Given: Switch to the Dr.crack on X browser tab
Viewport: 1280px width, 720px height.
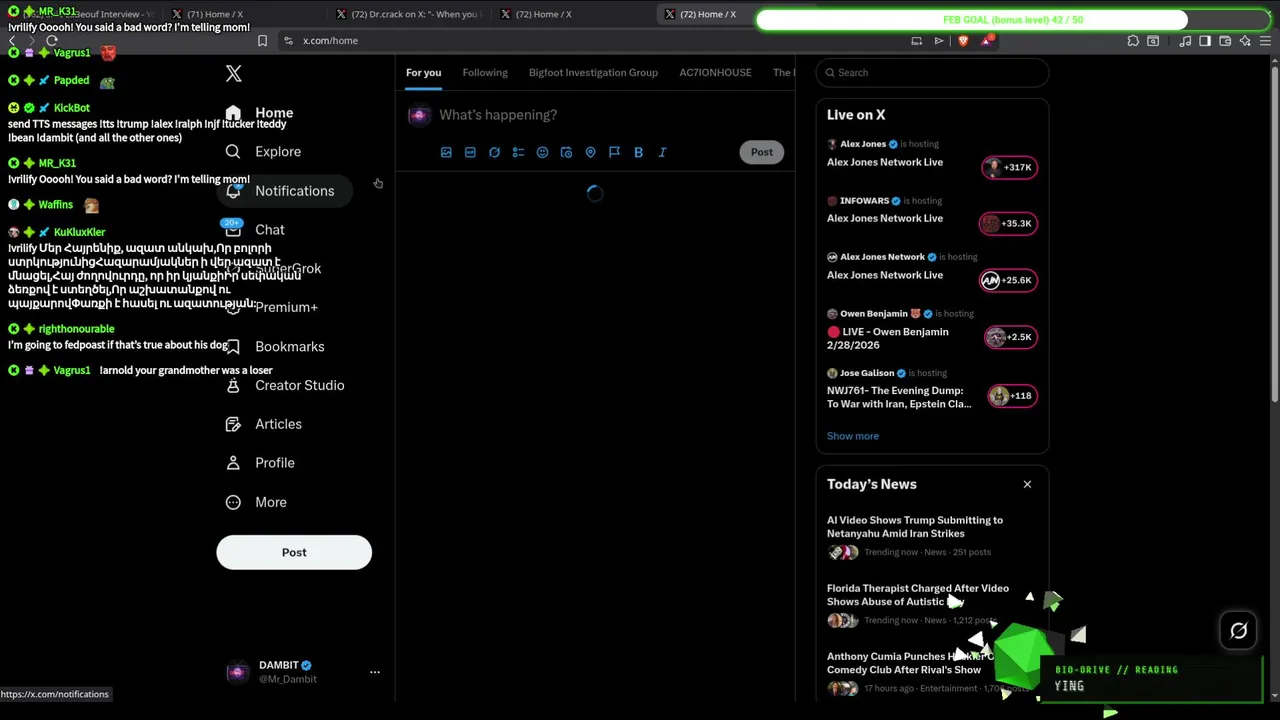Looking at the screenshot, I should [410, 14].
